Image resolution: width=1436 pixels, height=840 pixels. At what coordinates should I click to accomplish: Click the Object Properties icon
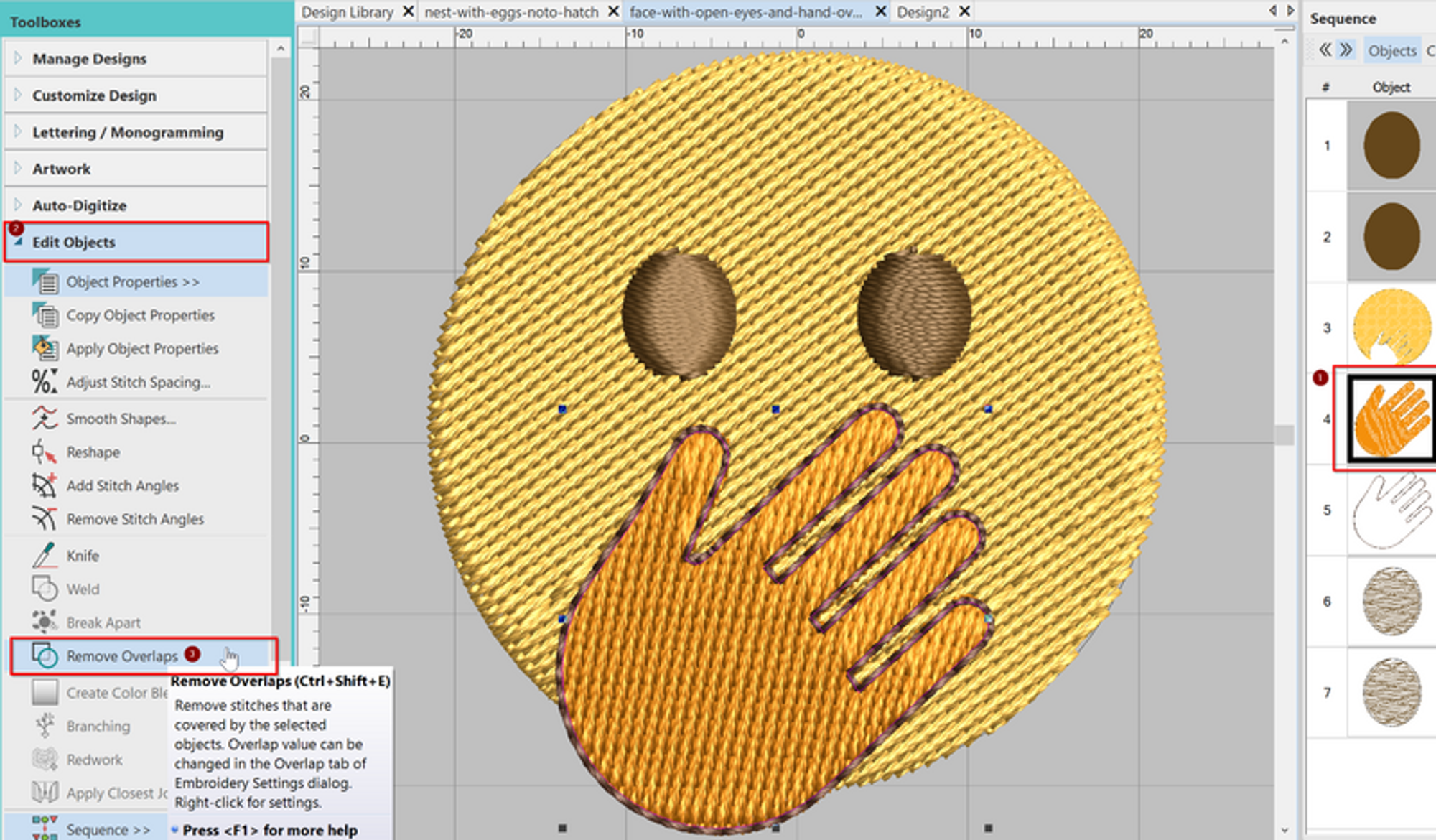point(45,281)
